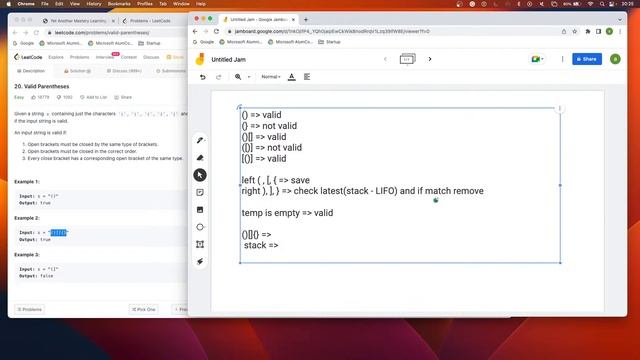Go back in Jamboard browser window
This screenshot has height=360, width=640.
click(x=195, y=31)
